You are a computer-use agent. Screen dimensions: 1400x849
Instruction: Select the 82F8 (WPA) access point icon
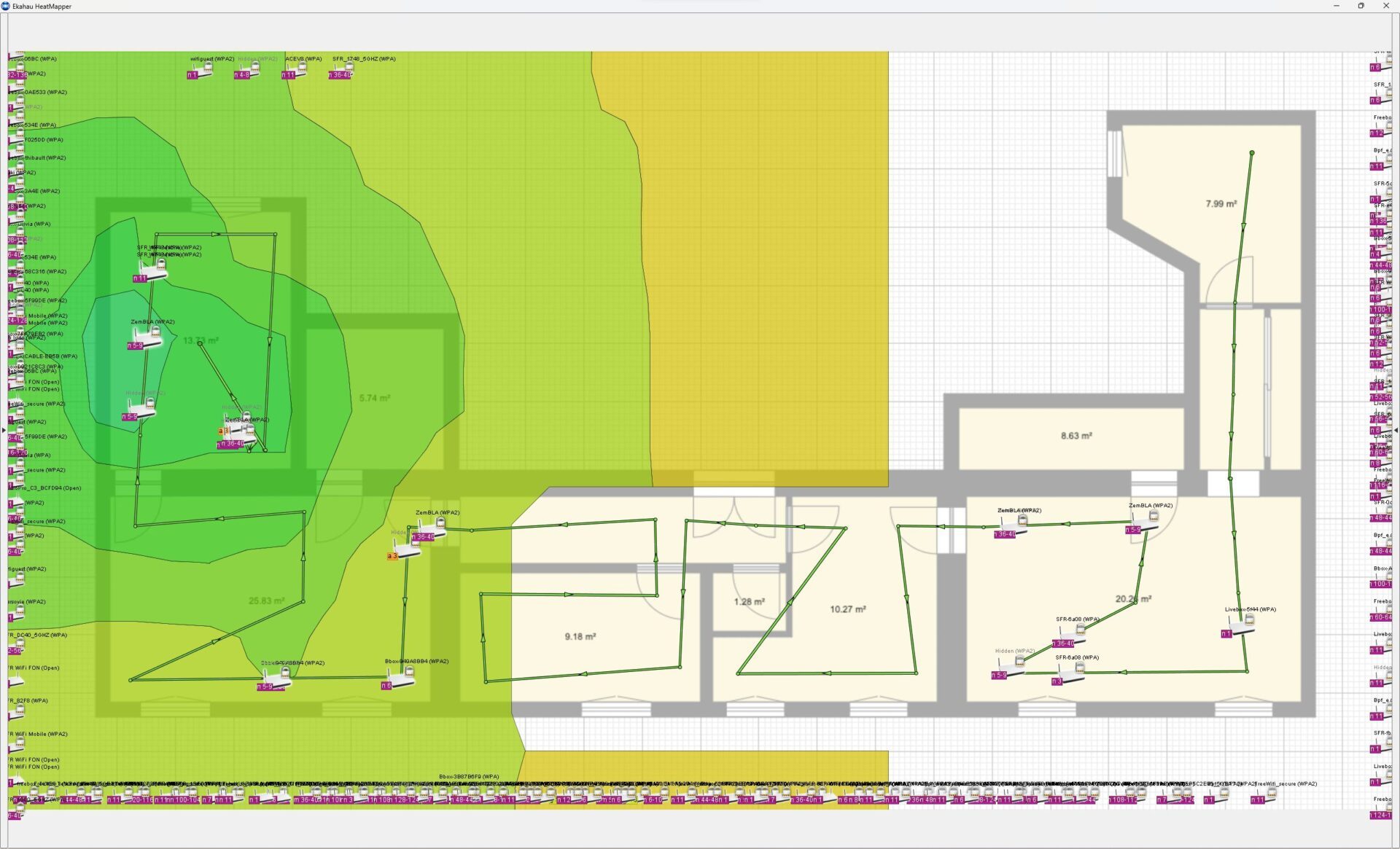click(x=16, y=711)
